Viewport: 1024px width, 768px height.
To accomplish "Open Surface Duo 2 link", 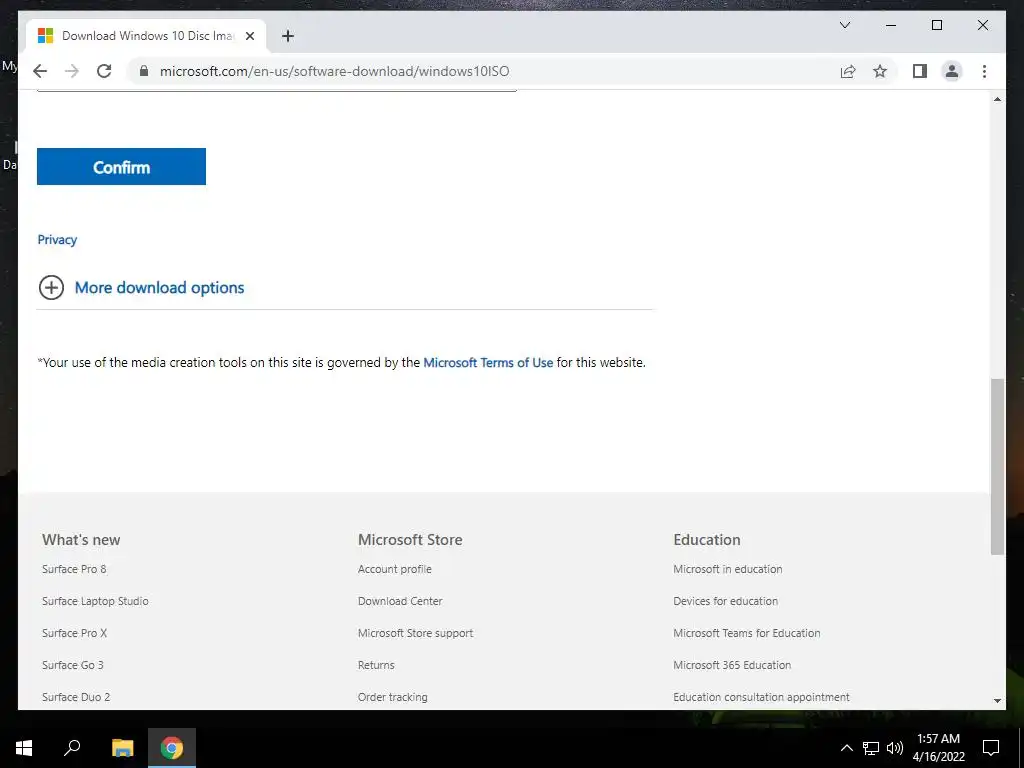I will point(76,697).
